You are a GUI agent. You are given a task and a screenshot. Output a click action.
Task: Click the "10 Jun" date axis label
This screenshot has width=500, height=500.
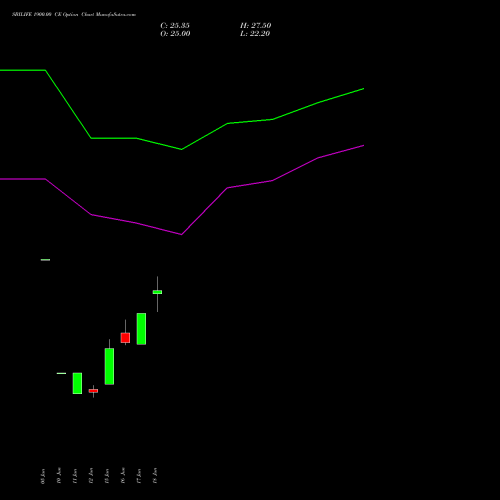pos(59,476)
